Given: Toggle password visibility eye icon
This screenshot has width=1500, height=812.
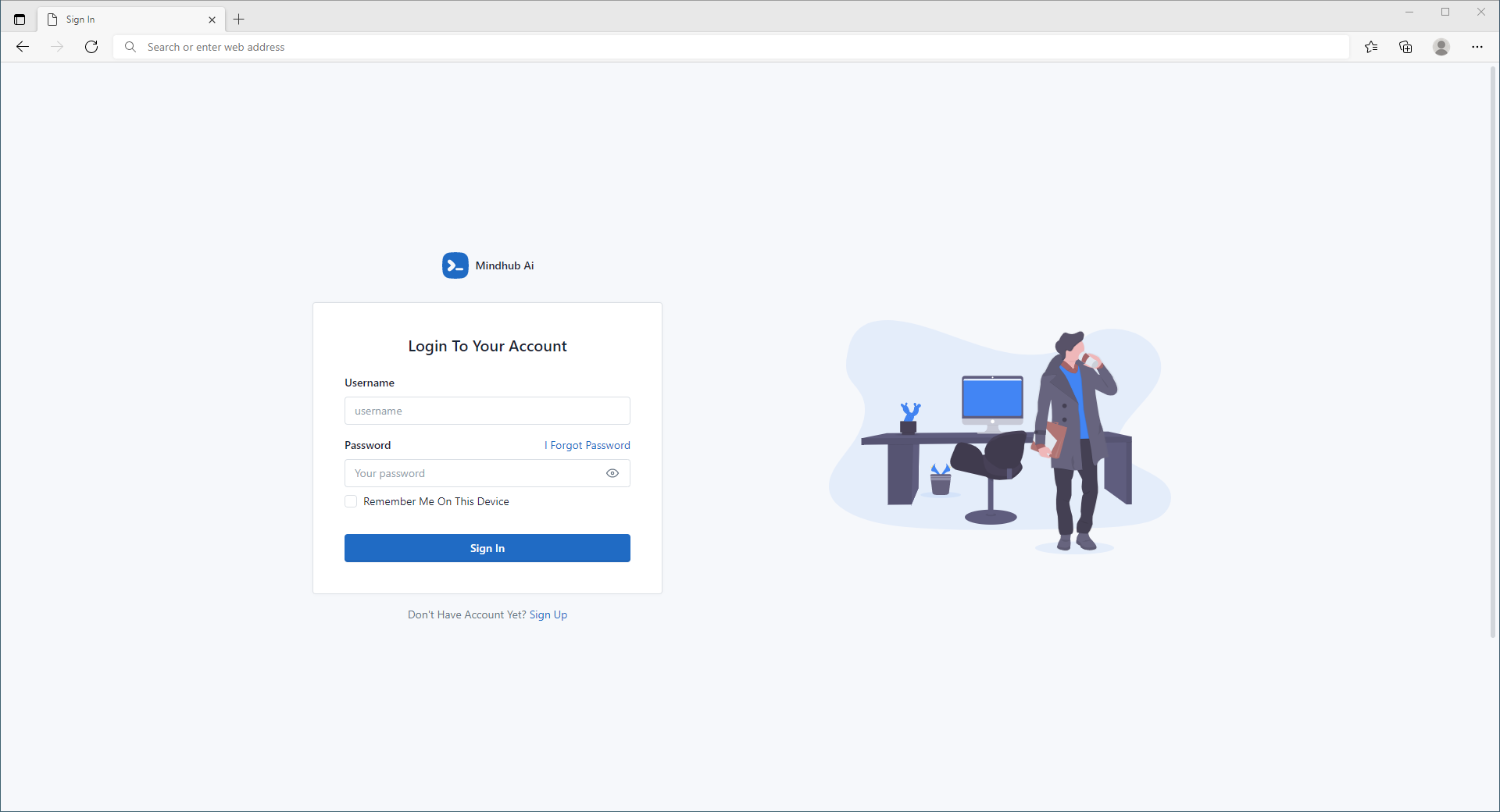Looking at the screenshot, I should [x=612, y=473].
